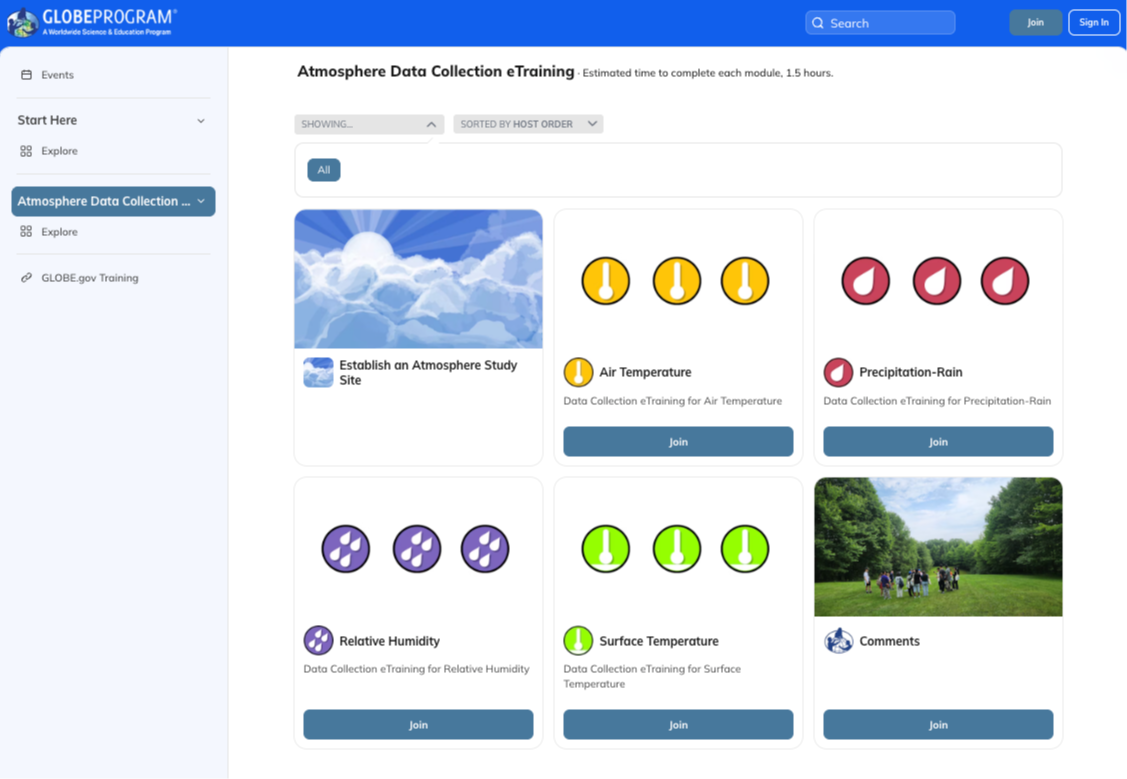Select the All filter chip
The width and height of the screenshot is (1127, 779).
pos(323,169)
